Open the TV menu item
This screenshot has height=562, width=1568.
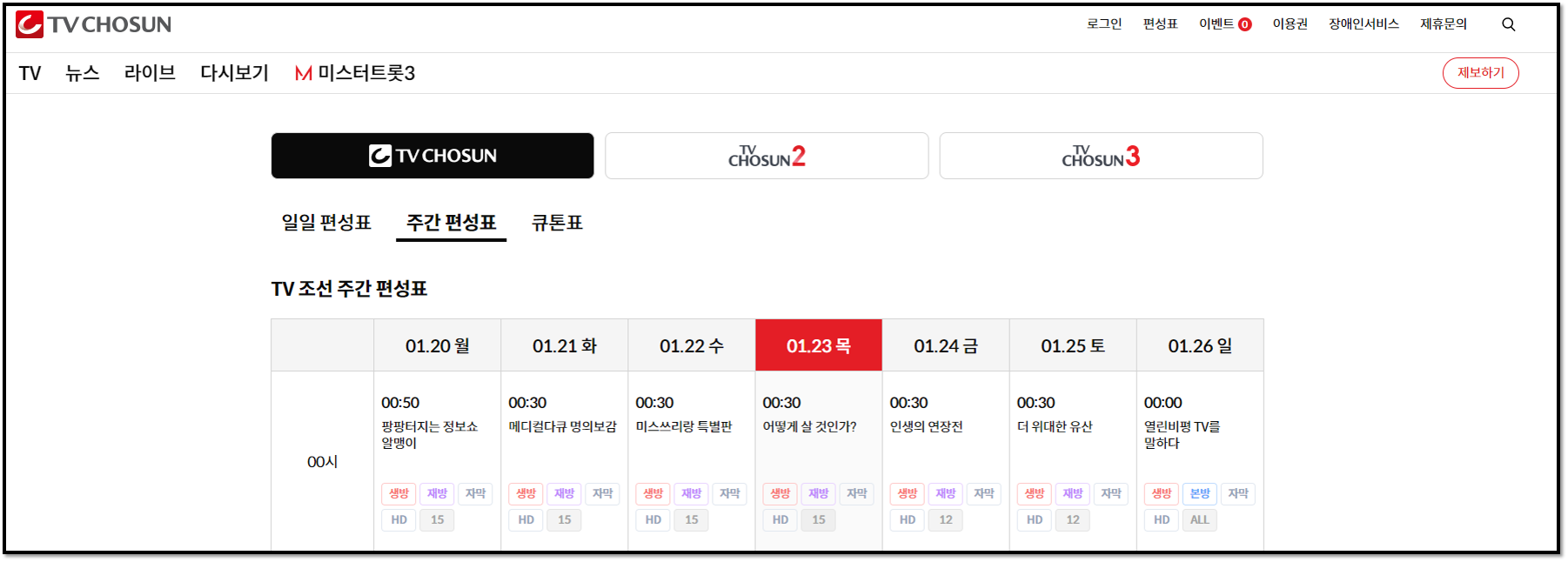(30, 73)
